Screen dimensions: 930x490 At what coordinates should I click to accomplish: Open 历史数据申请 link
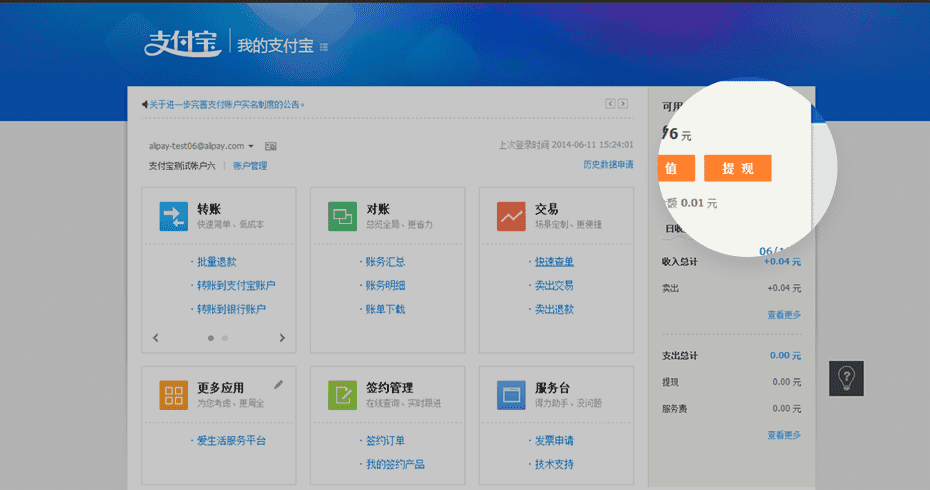click(608, 164)
